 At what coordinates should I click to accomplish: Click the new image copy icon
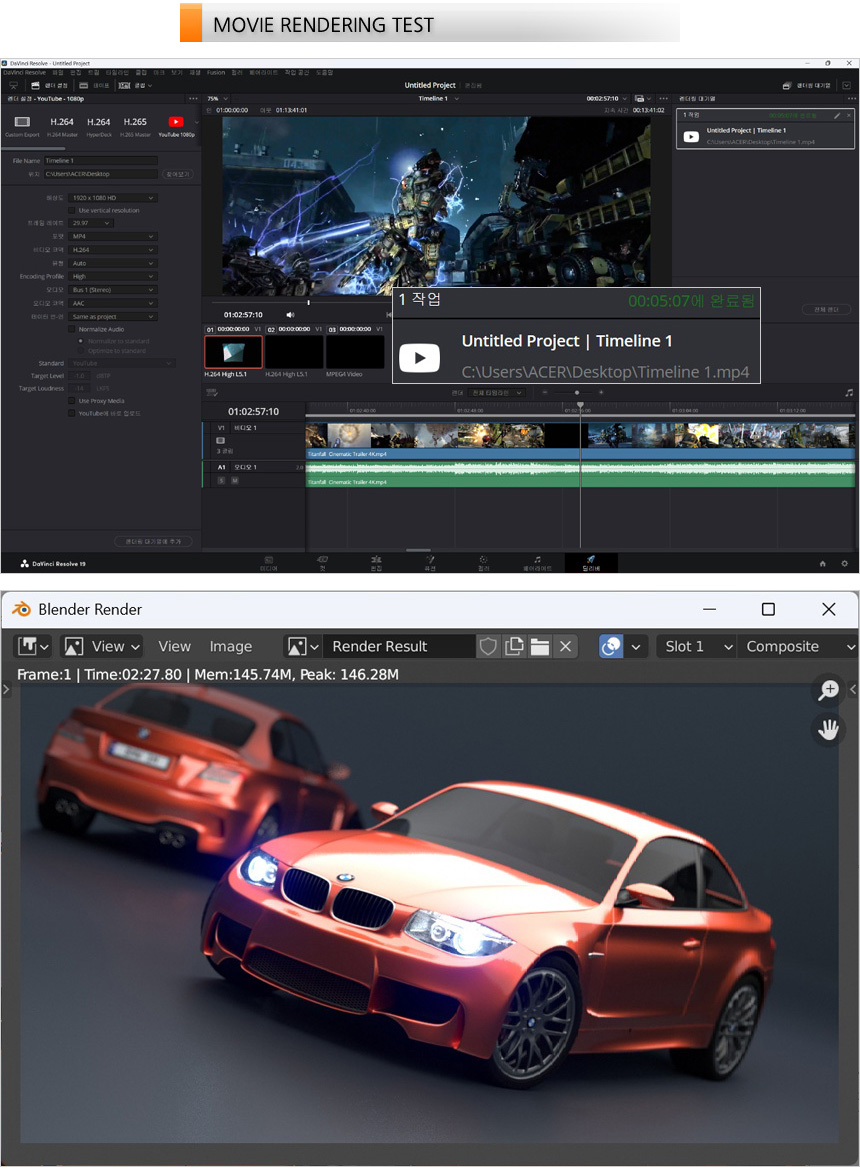(x=514, y=646)
